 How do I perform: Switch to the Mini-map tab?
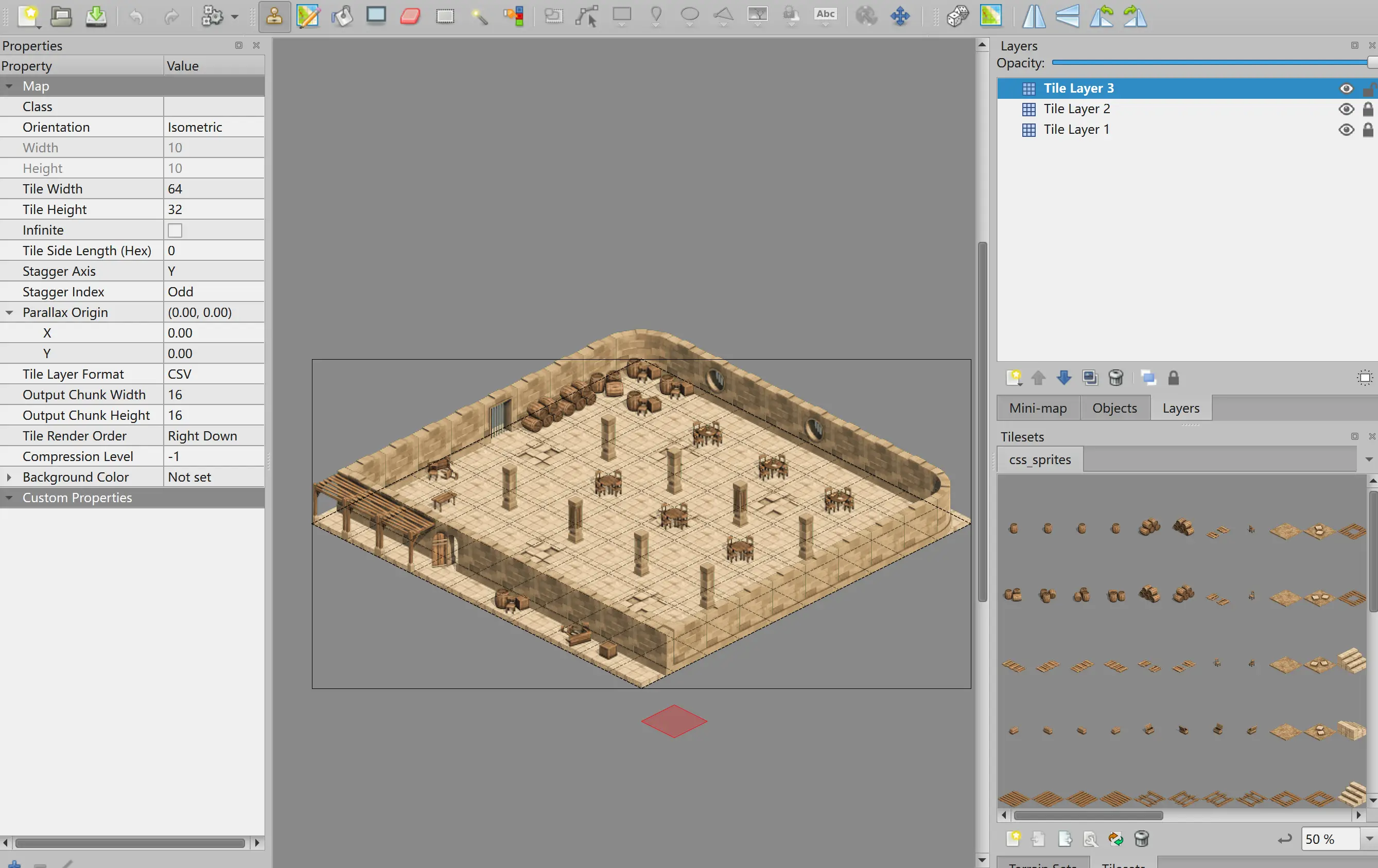click(1038, 408)
